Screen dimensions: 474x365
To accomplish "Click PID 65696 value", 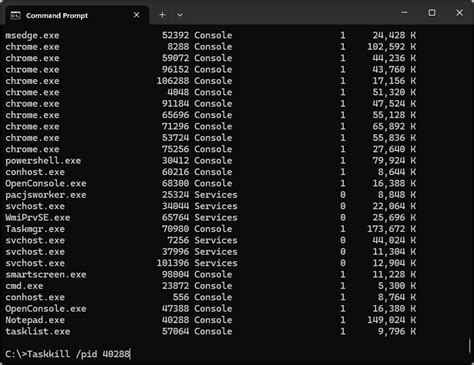I will 175,115.
